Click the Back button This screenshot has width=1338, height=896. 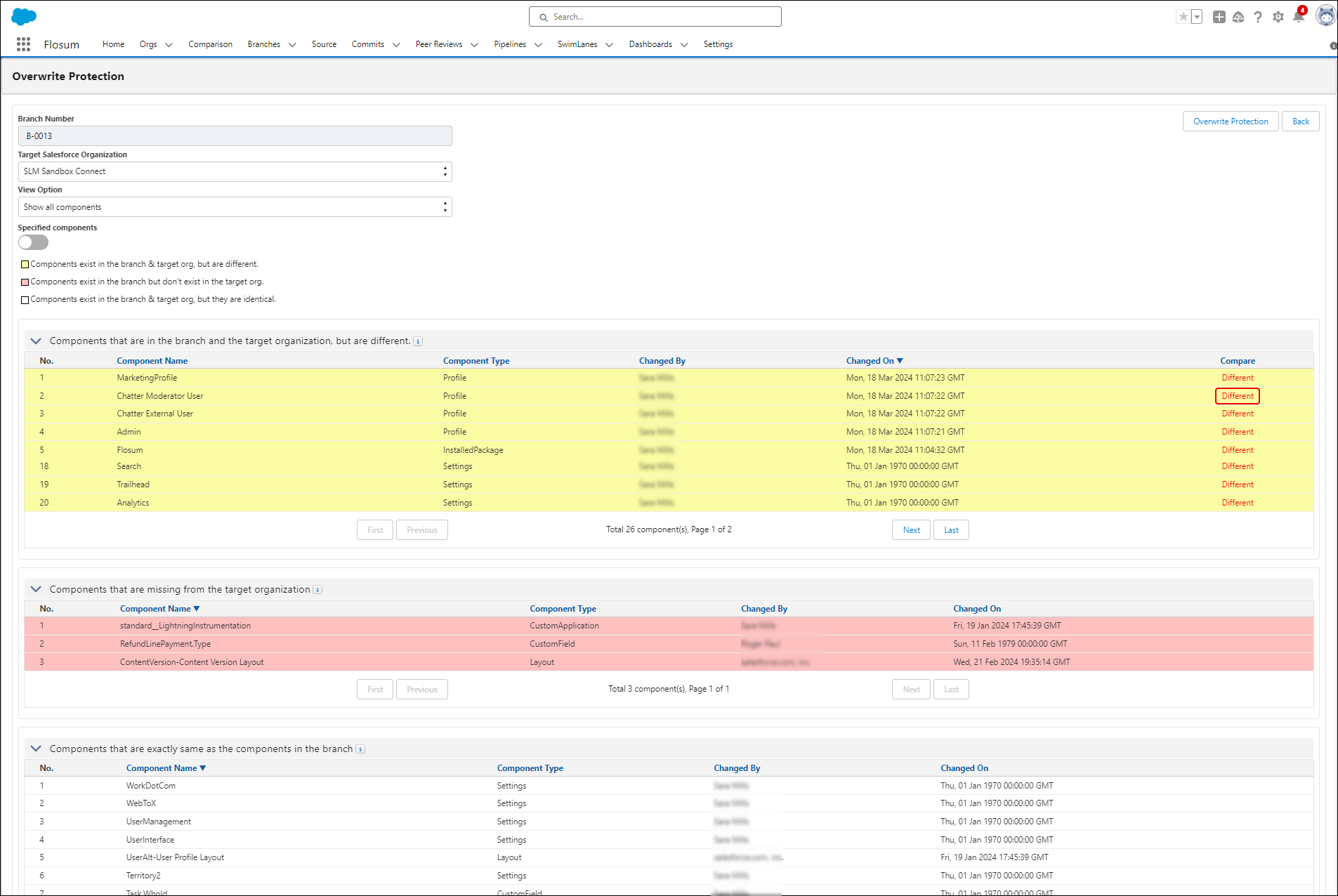point(1301,121)
